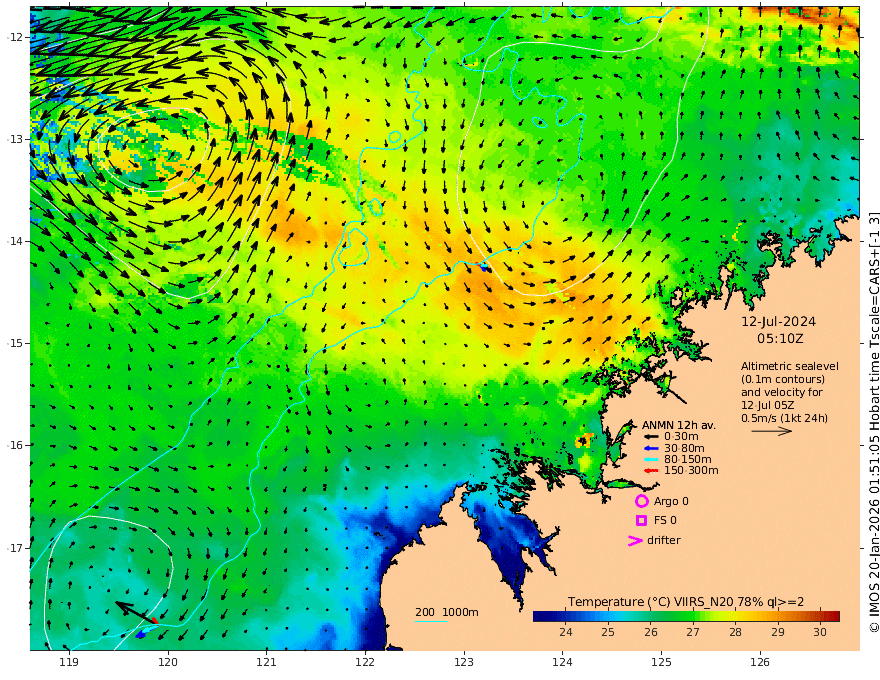Click colorbar value label 26
Image resolution: width=880 pixels, height=680 pixels.
click(650, 632)
